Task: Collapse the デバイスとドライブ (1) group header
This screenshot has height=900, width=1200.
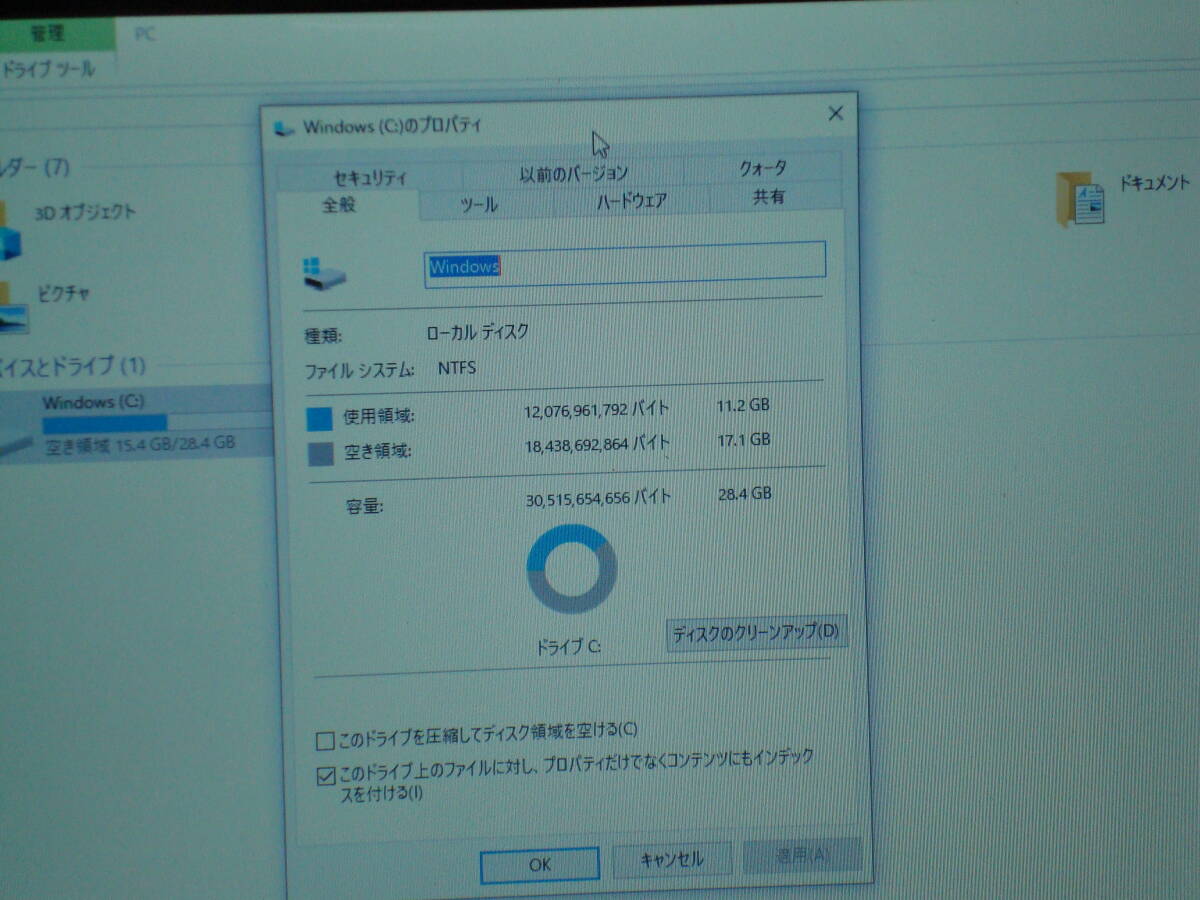Action: click(x=73, y=365)
